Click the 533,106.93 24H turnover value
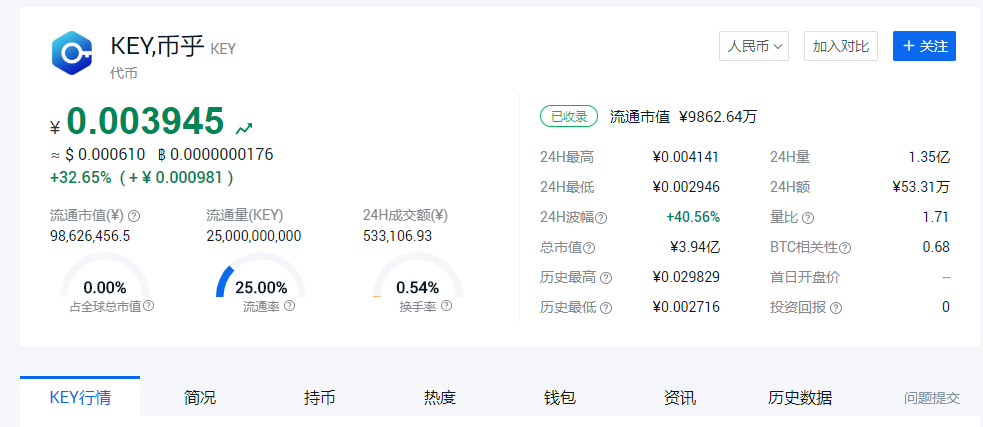This screenshot has width=983, height=427. pos(397,236)
